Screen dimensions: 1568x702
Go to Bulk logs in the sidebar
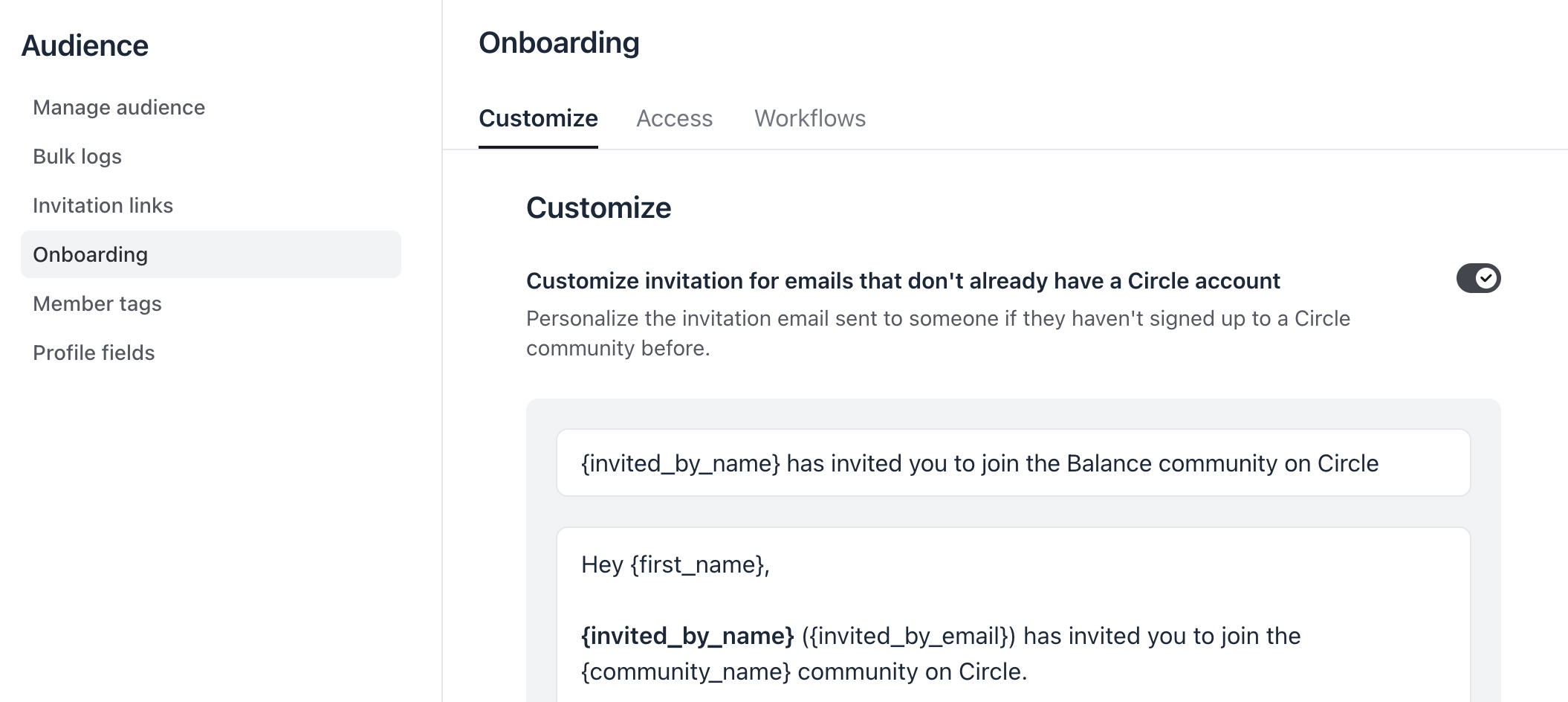pos(77,156)
